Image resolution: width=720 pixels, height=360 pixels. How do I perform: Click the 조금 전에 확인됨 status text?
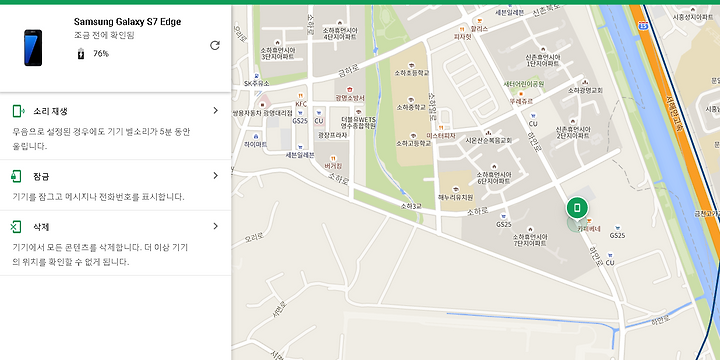[x=104, y=35]
